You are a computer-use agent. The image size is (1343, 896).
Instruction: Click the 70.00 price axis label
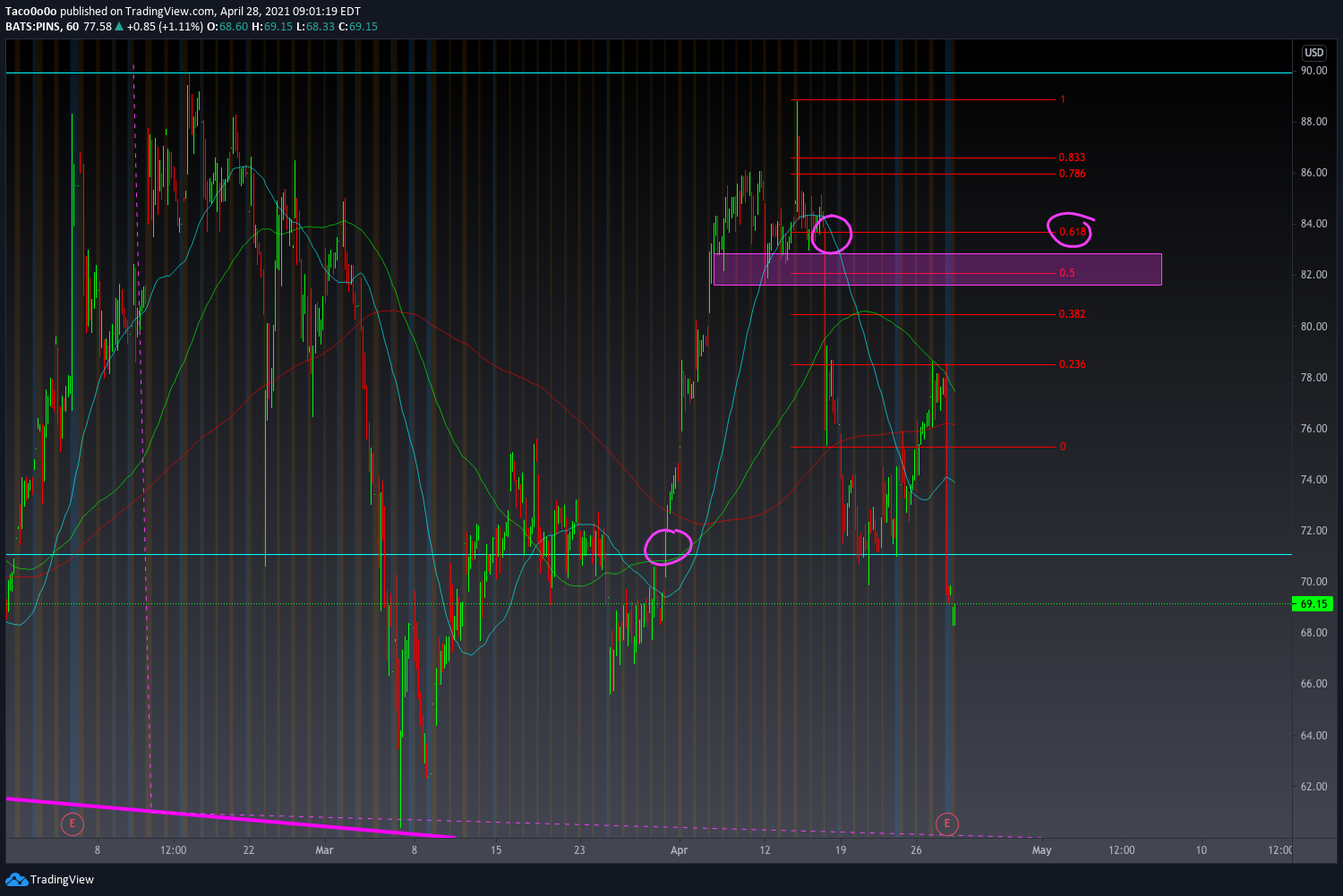(x=1313, y=582)
